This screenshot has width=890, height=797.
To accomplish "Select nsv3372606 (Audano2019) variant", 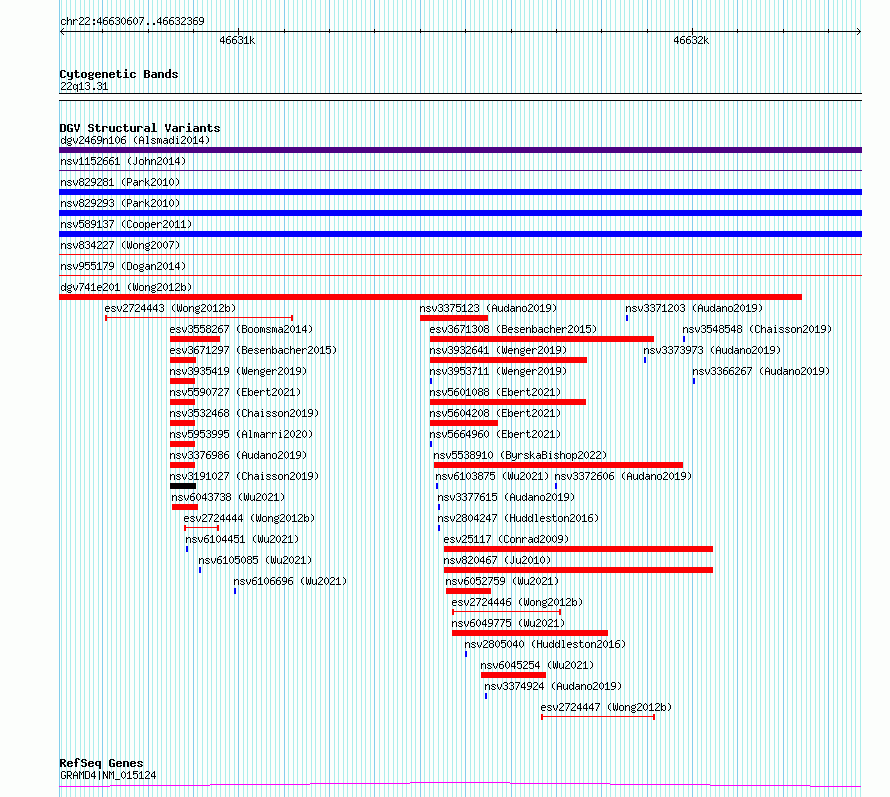I will 623,476.
